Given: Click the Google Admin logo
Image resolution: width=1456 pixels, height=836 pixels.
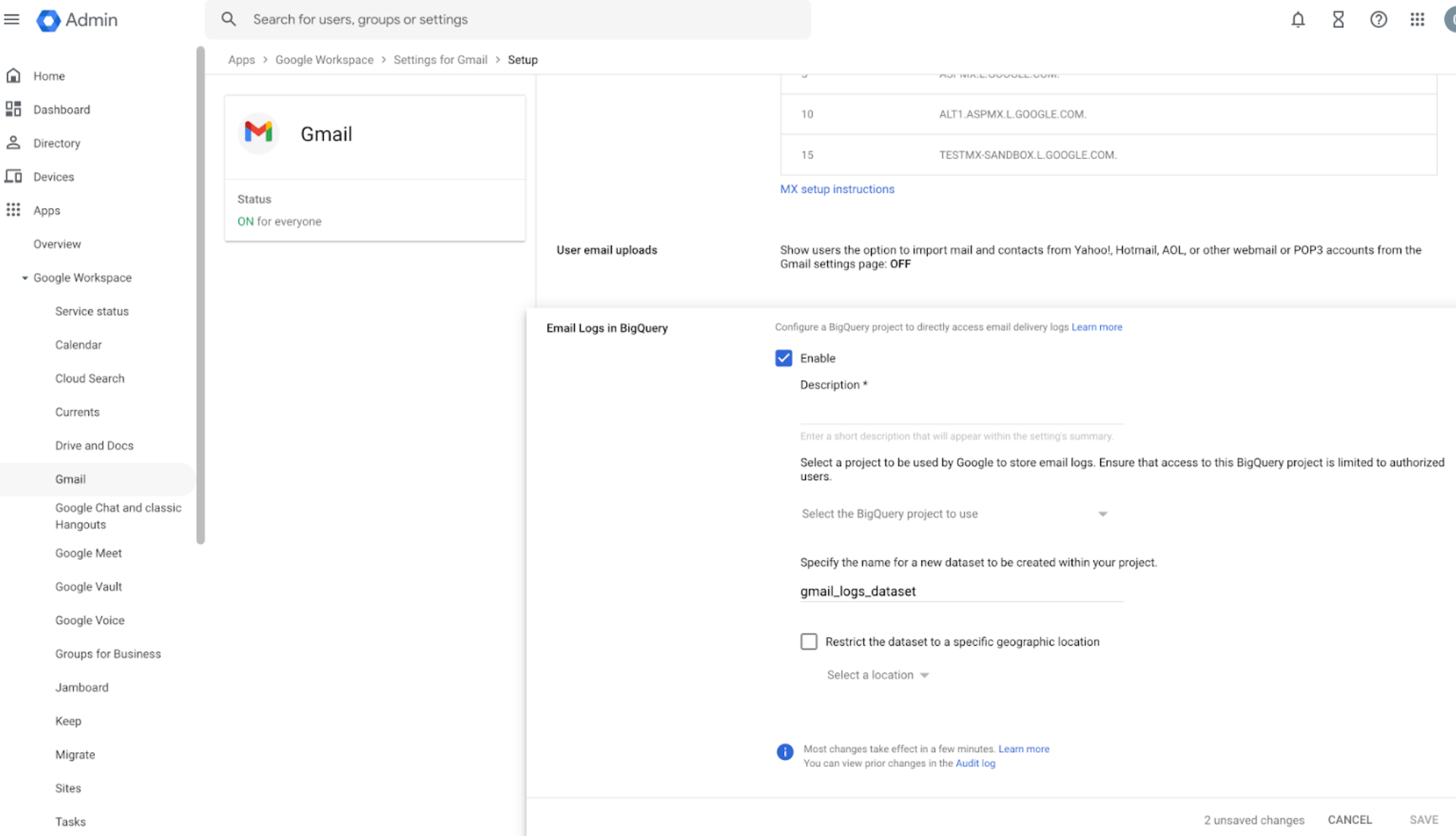Looking at the screenshot, I should click(x=48, y=20).
